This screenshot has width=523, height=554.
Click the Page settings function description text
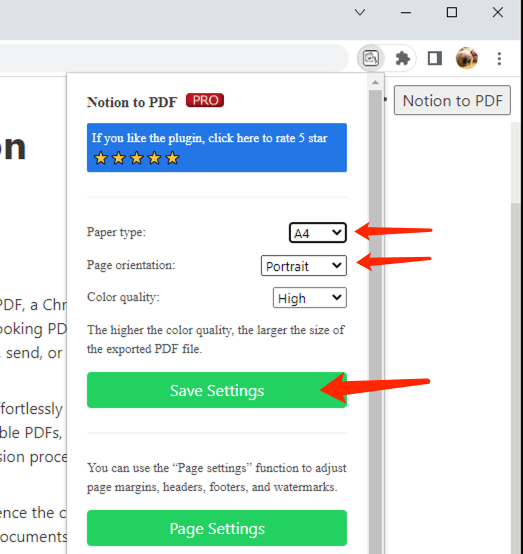[217, 477]
